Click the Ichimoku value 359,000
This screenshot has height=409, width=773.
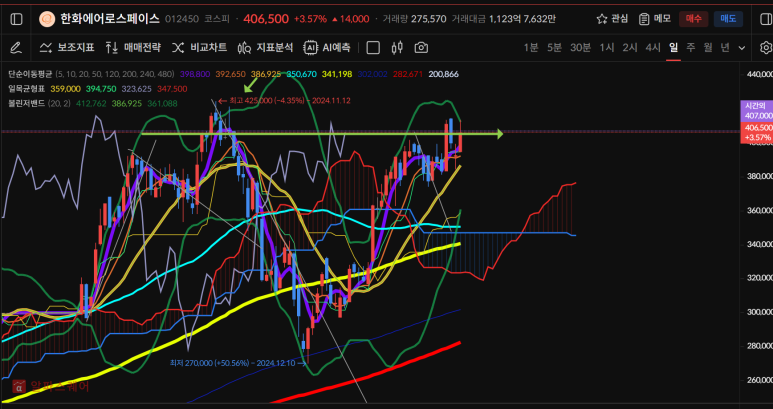pyautogui.click(x=66, y=89)
